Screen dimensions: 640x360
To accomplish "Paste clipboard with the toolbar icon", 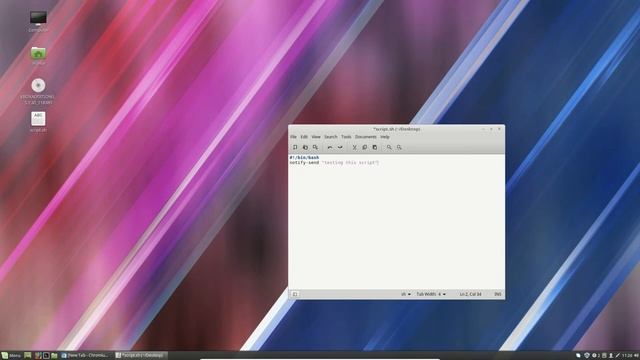I will tap(375, 147).
